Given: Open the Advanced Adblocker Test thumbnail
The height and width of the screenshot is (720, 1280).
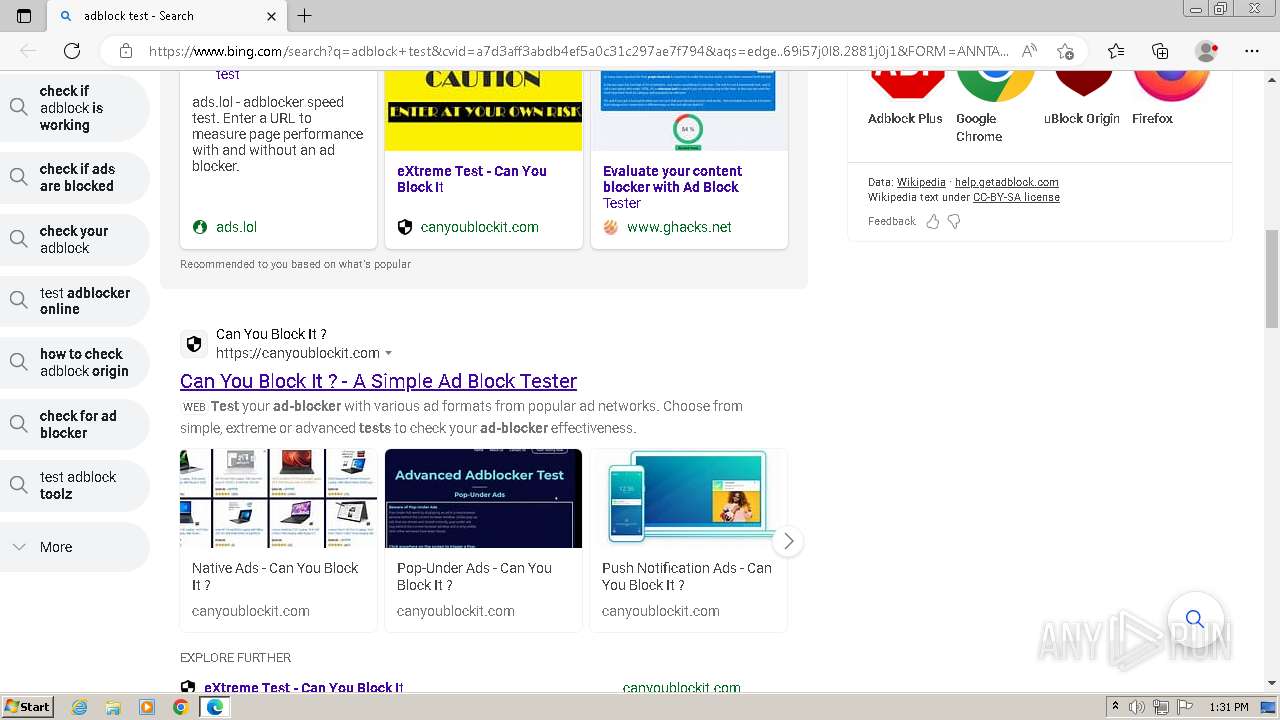Looking at the screenshot, I should 483,498.
